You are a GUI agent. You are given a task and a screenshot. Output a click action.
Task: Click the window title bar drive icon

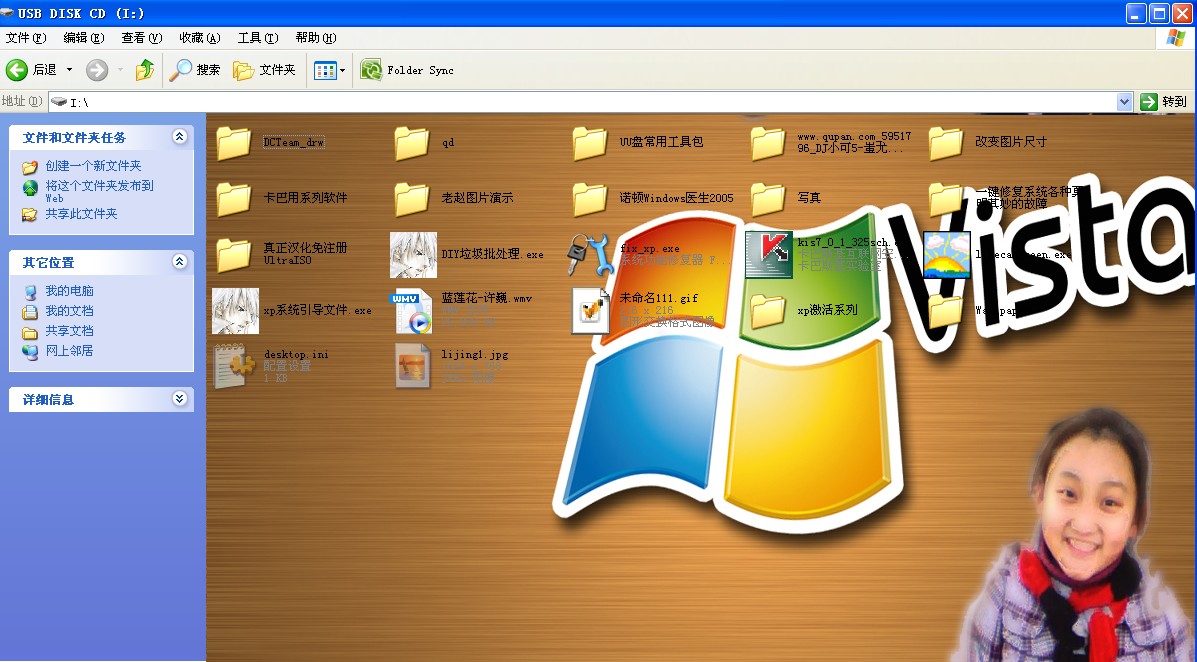[x=8, y=13]
